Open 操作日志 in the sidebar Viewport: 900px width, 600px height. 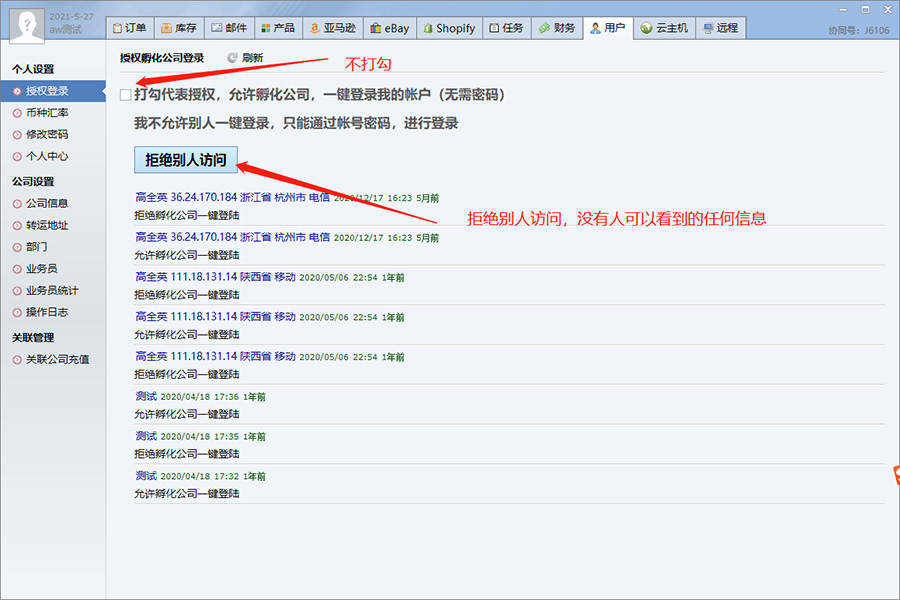[x=47, y=312]
